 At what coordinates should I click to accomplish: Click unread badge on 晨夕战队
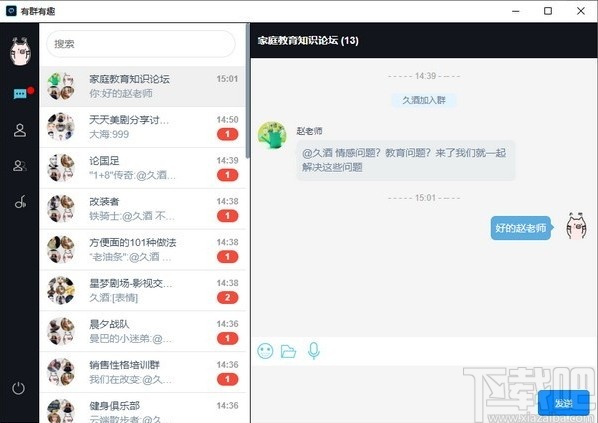coord(228,338)
